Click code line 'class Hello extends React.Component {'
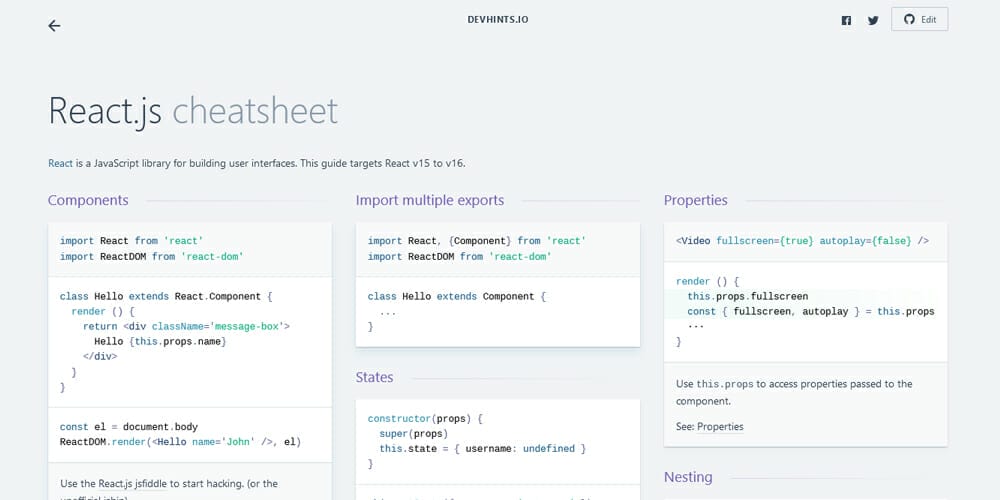 [166, 297]
